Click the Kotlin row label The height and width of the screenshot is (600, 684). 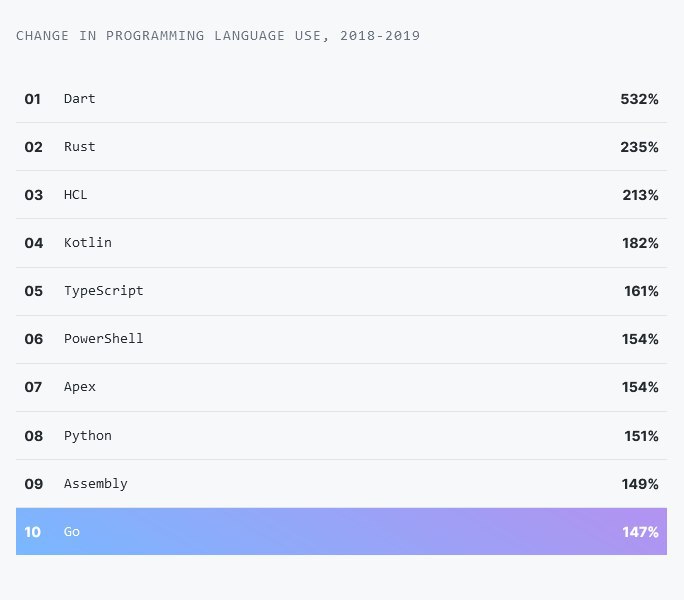click(x=88, y=242)
